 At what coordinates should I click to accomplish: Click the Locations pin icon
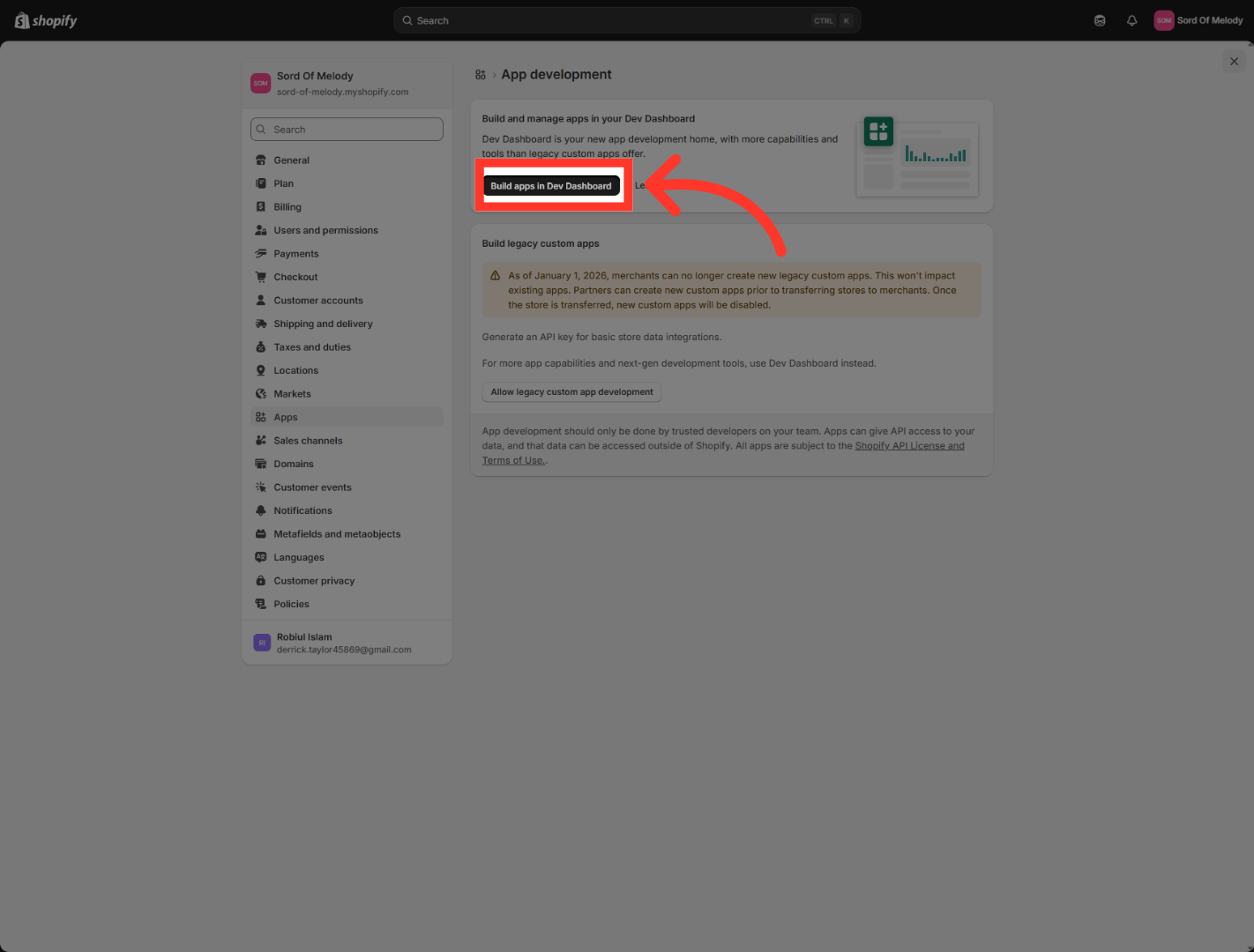261,370
